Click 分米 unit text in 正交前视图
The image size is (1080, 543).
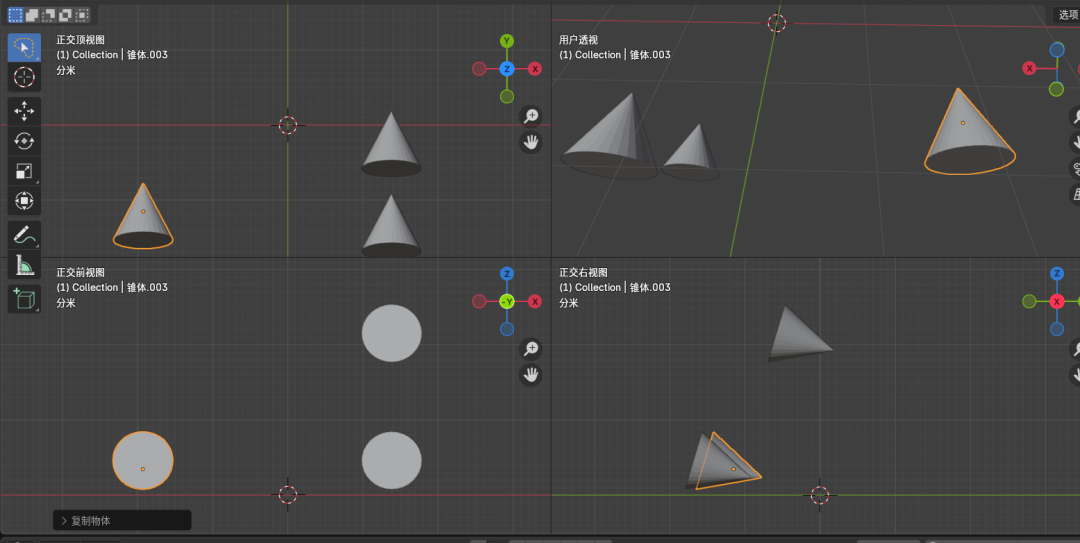point(66,303)
